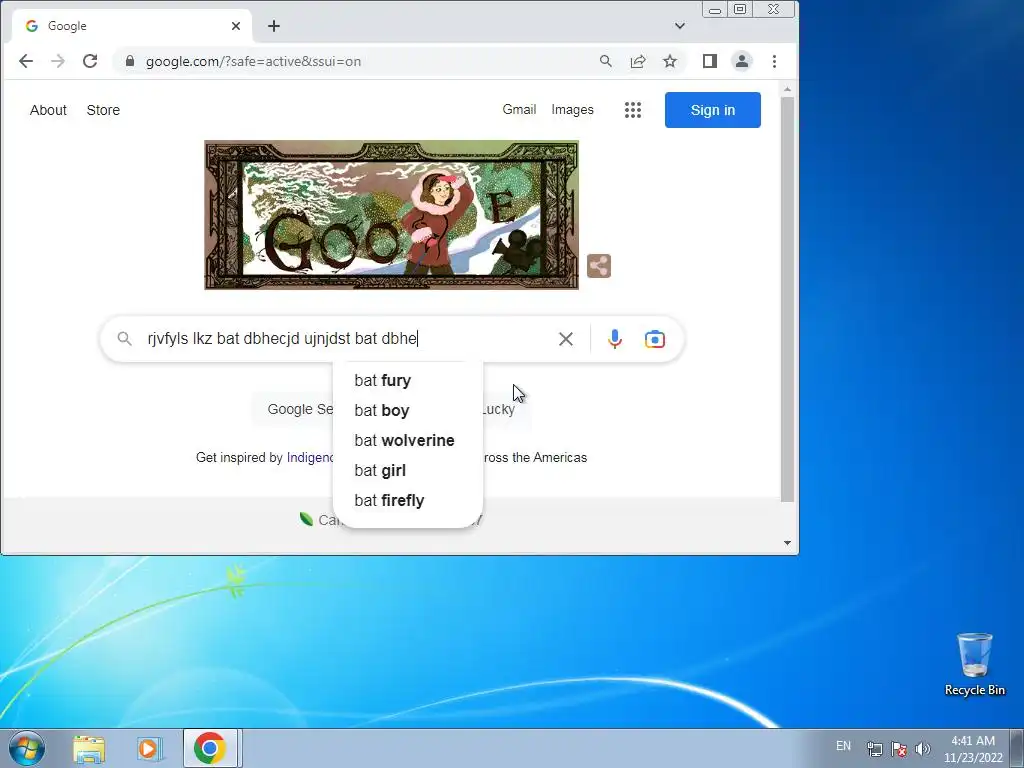Click the volume speaker icon
The image size is (1024, 768).
[922, 748]
